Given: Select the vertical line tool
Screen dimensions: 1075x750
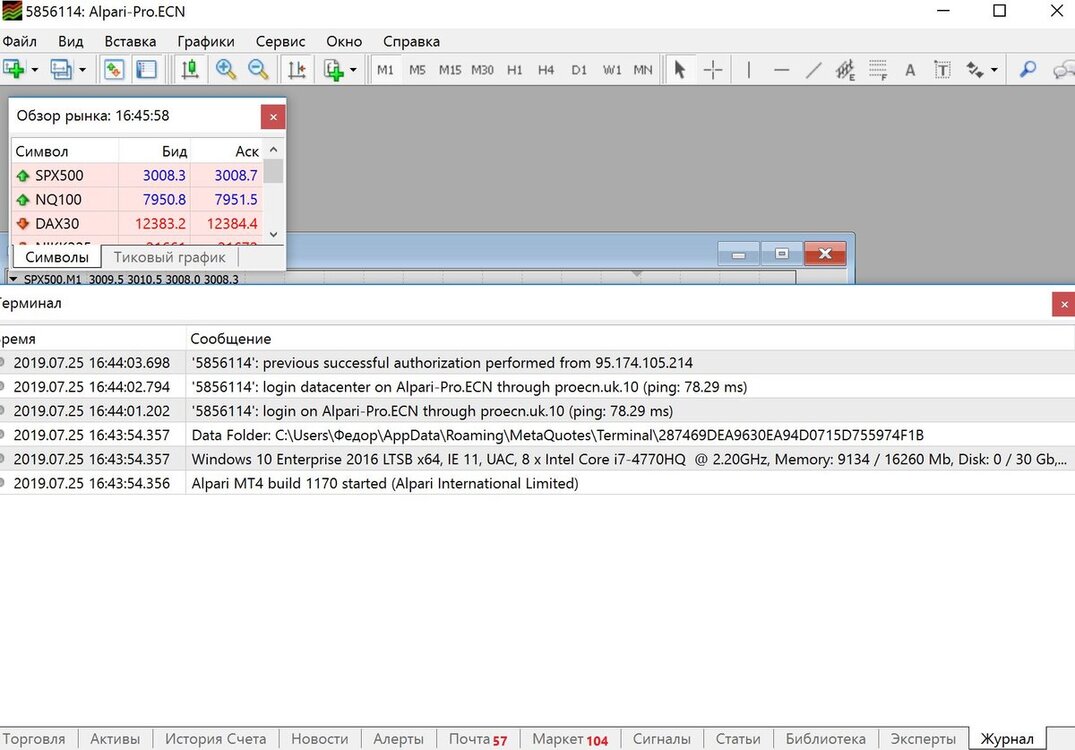Looking at the screenshot, I should [749, 69].
